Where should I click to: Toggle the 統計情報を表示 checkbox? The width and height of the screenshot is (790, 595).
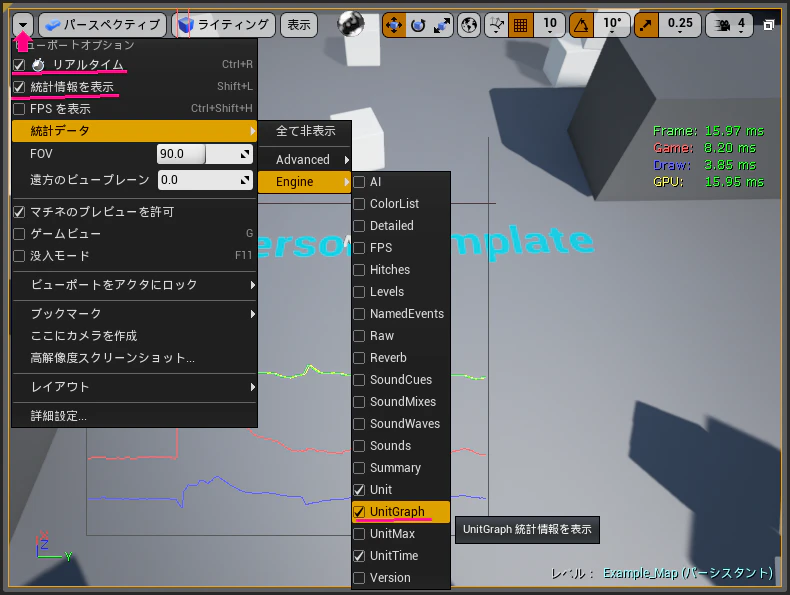[19, 87]
